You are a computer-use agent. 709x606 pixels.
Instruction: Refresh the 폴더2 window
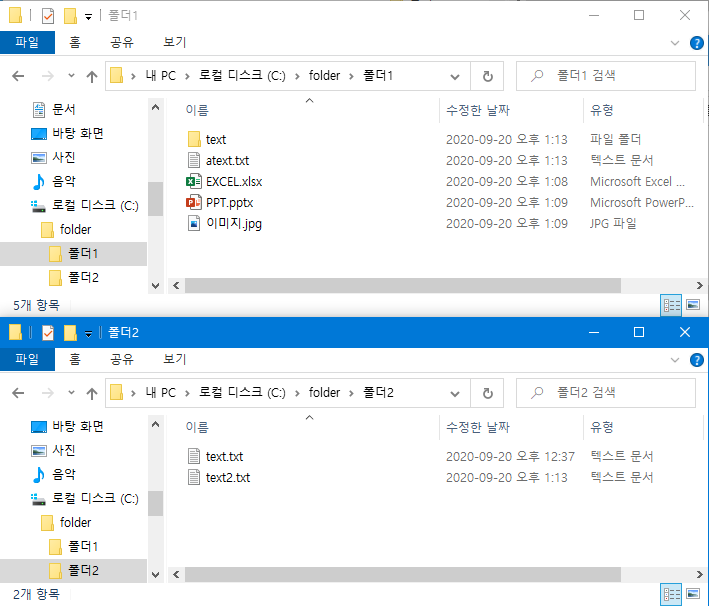pos(487,393)
